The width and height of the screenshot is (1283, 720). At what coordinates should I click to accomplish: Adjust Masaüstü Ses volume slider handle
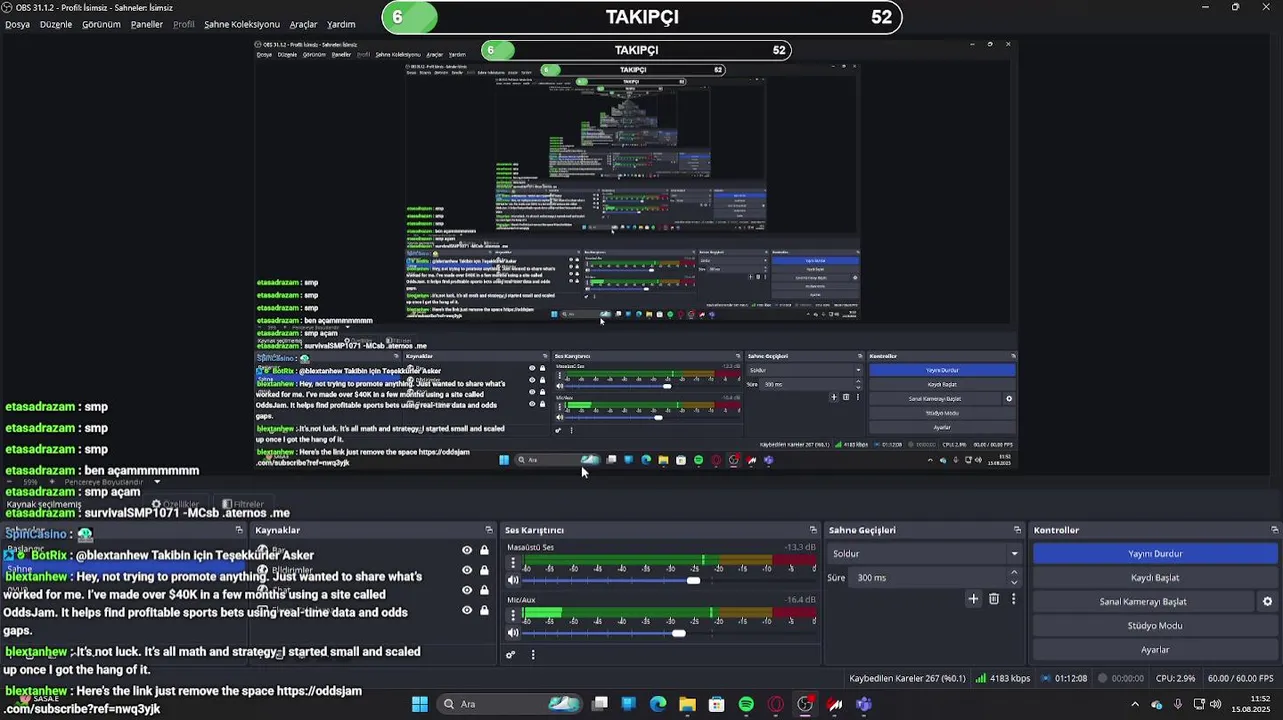tap(693, 581)
